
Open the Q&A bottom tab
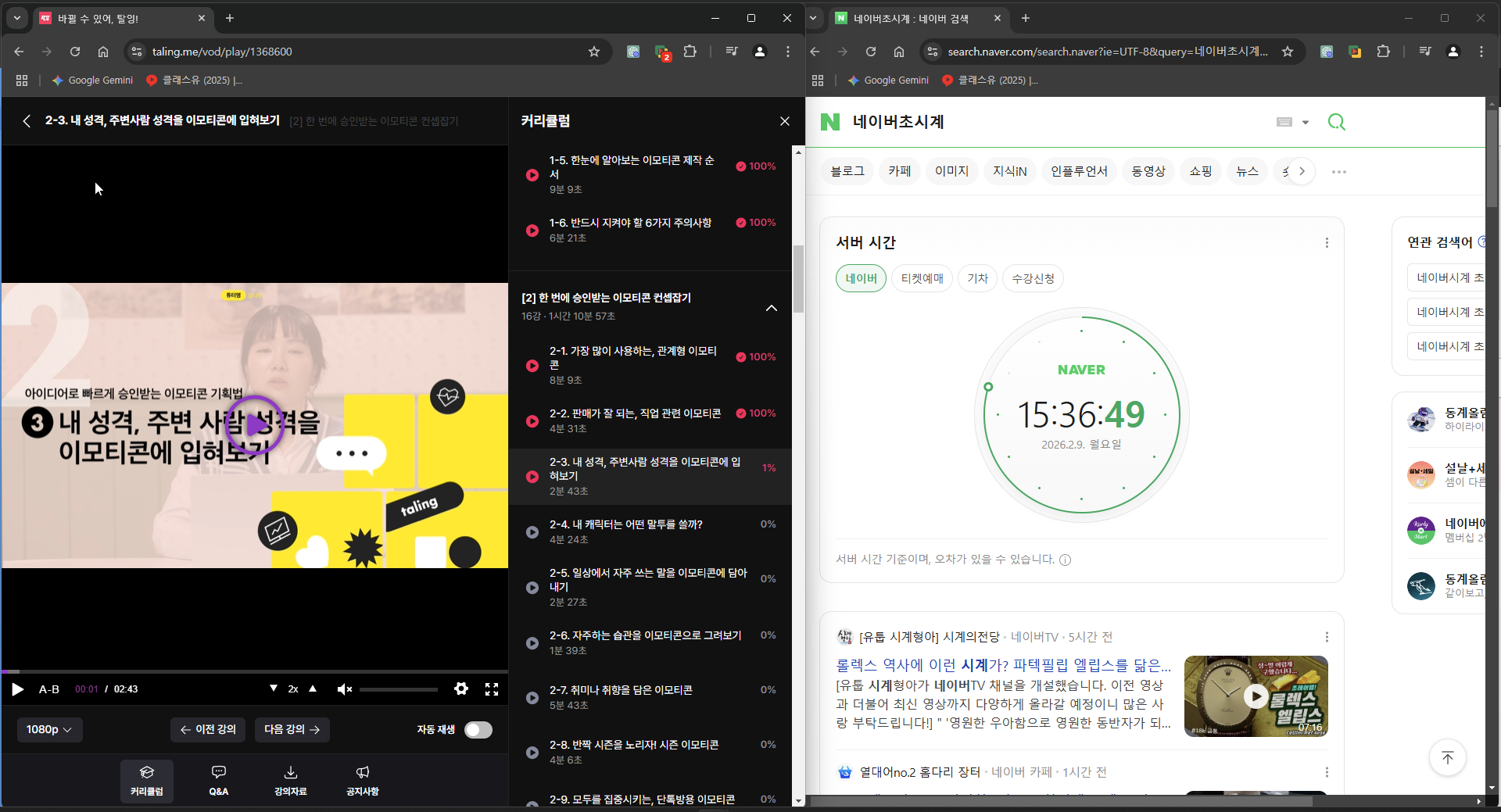[x=219, y=781]
